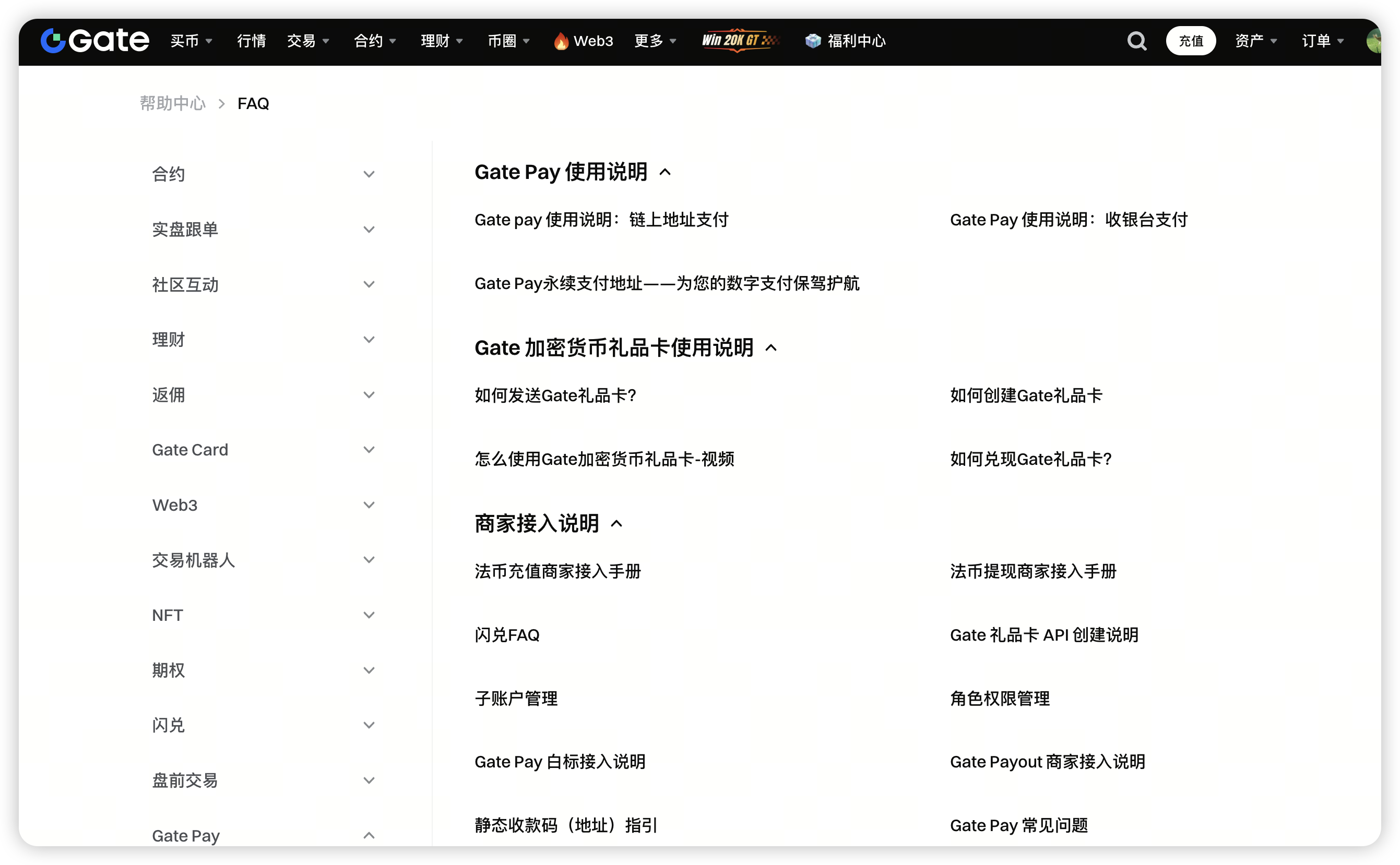The image size is (1400, 865).
Task: Open 行情 in navigation bar
Action: 251,41
